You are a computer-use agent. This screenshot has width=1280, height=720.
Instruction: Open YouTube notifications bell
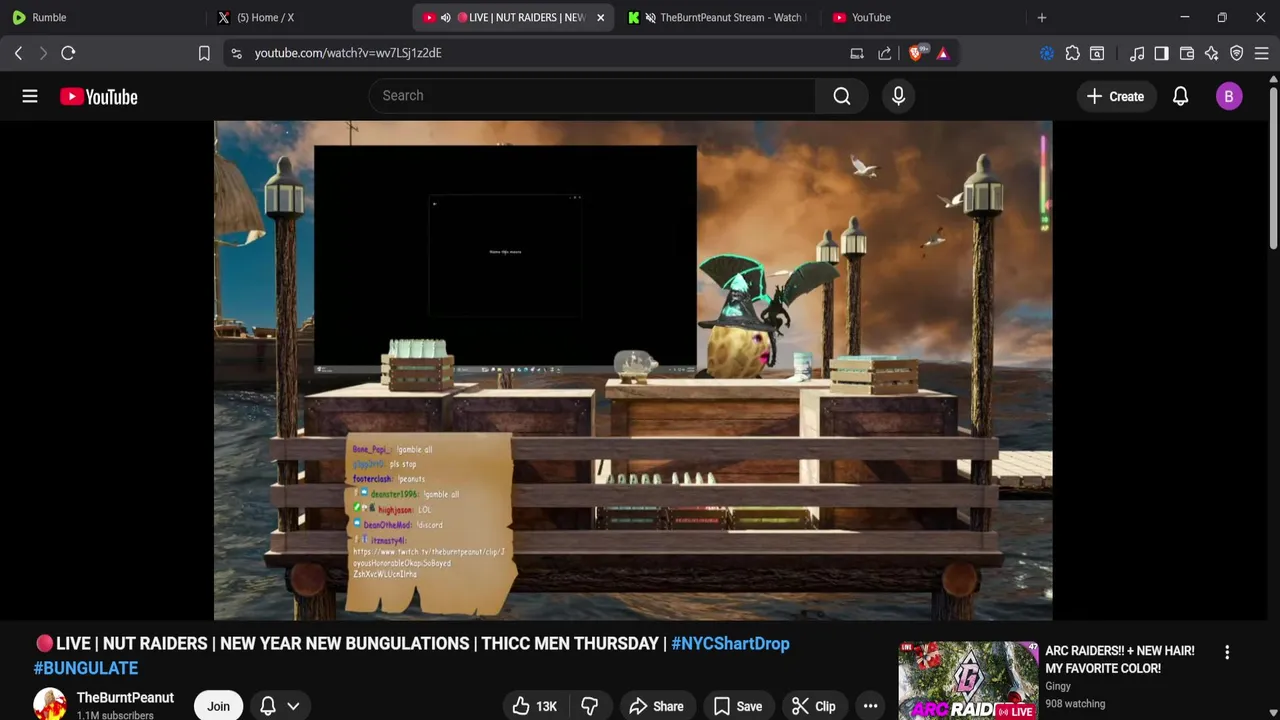(1180, 96)
